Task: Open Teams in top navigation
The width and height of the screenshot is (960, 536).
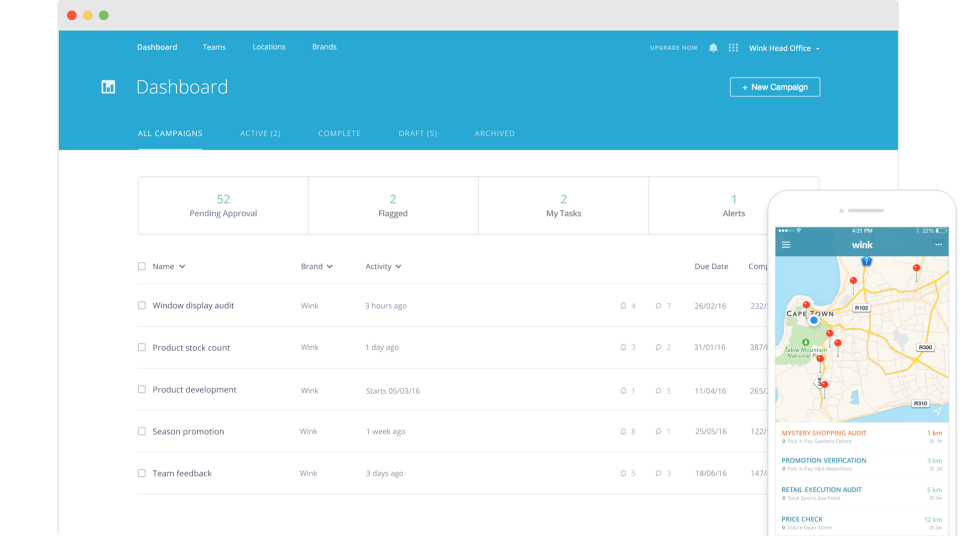Action: (x=214, y=47)
